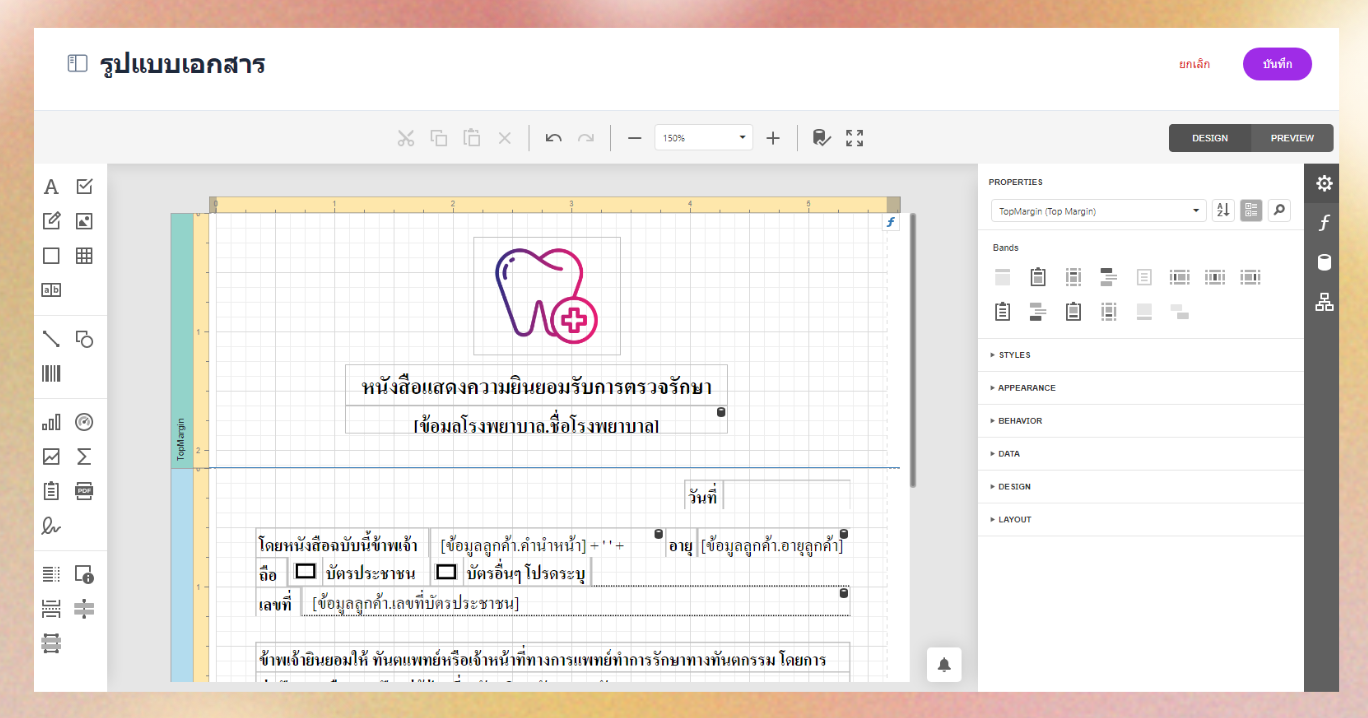Select the PDF Signature control in toolbox
The width and height of the screenshot is (1368, 718).
pos(51,525)
